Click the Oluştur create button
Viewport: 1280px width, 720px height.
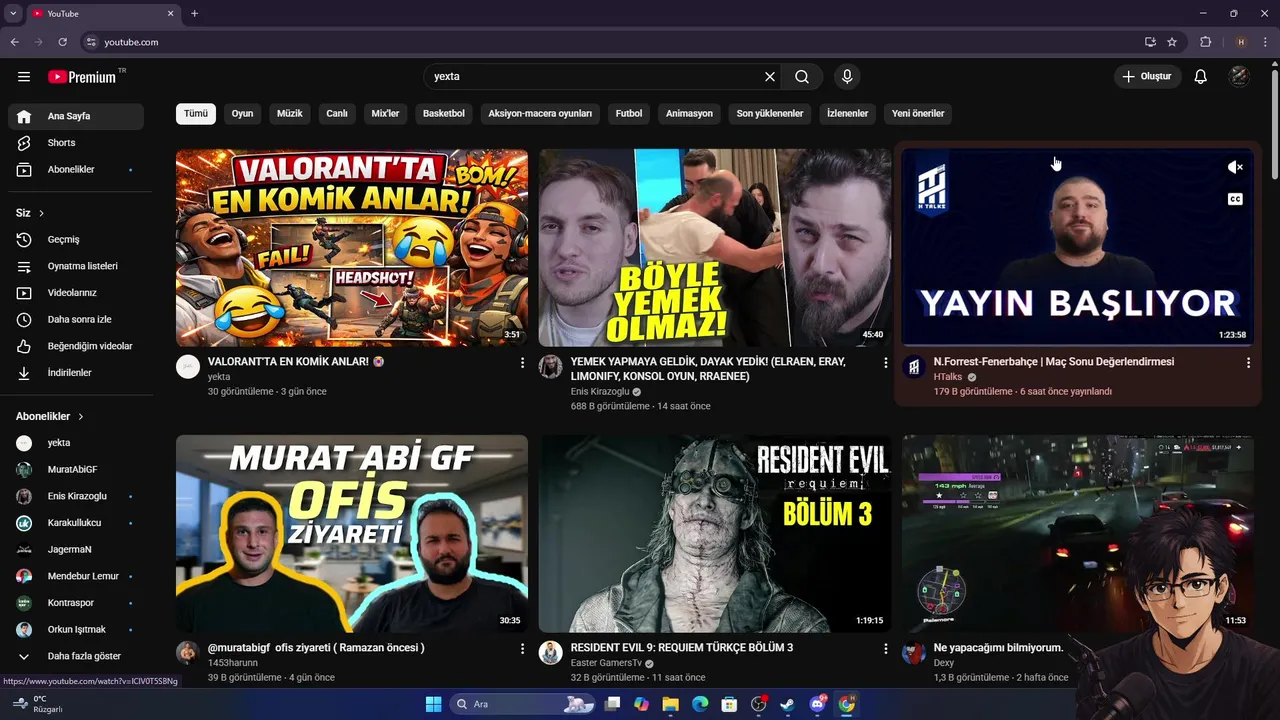coord(1148,77)
